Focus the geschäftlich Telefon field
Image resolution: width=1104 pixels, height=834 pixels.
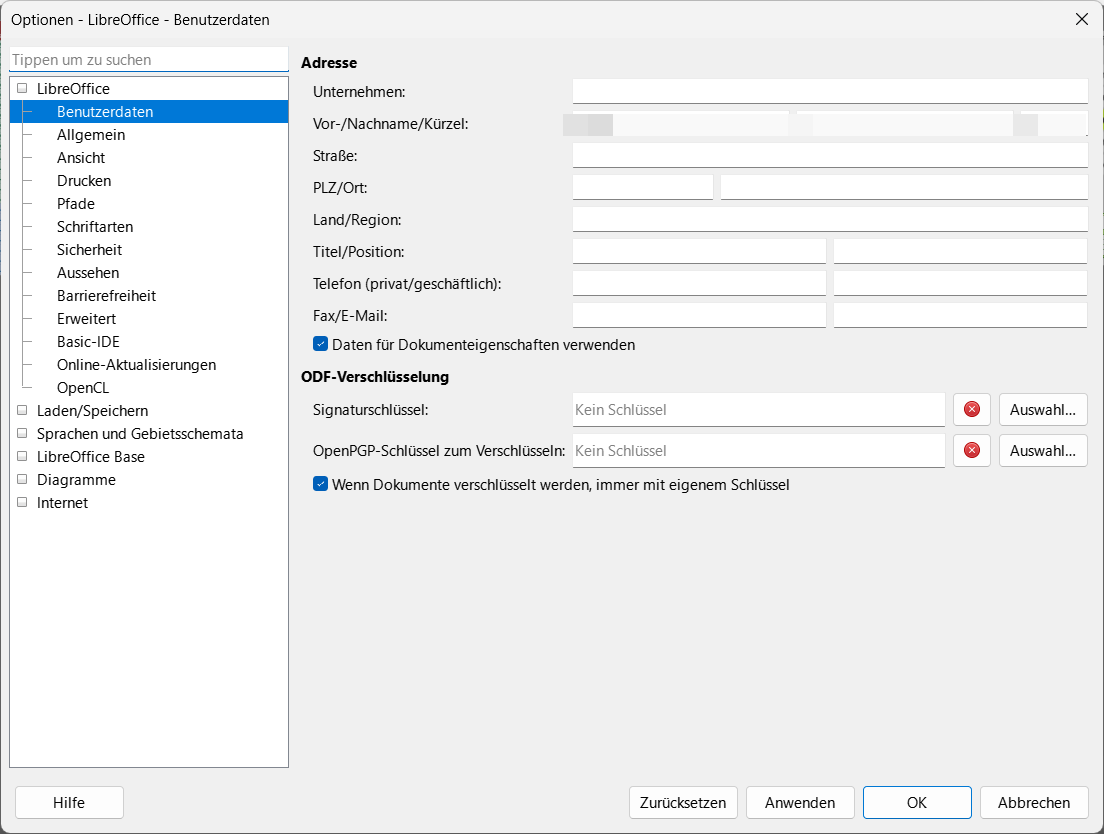coord(960,284)
